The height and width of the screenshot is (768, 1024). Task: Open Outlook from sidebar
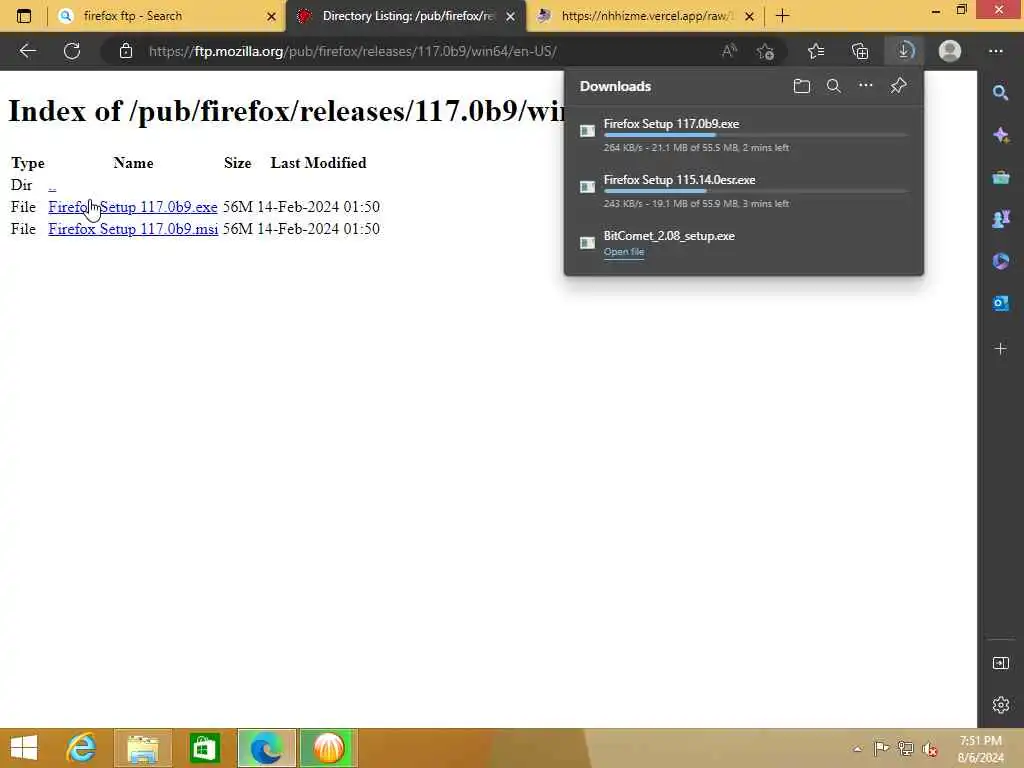pyautogui.click(x=1000, y=303)
